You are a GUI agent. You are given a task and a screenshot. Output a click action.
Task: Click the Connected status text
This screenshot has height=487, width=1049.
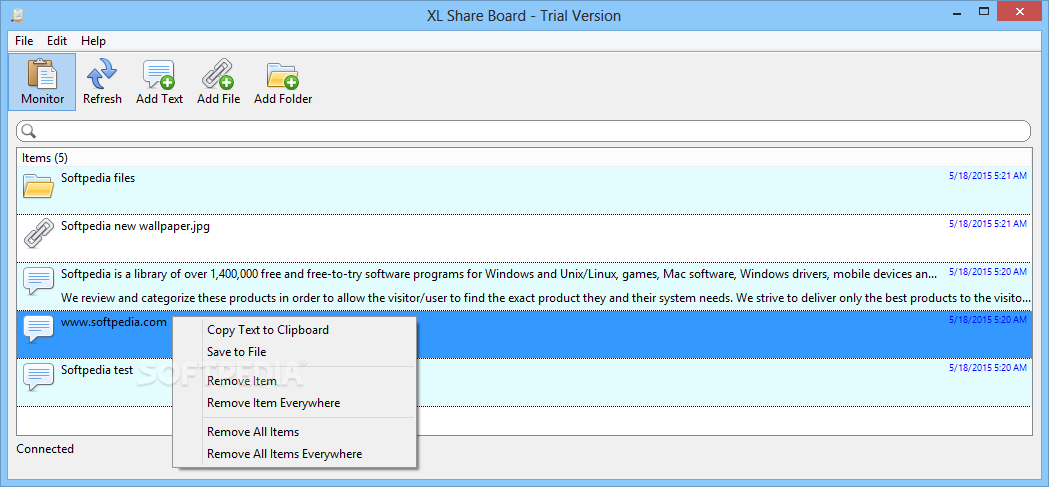pos(45,449)
